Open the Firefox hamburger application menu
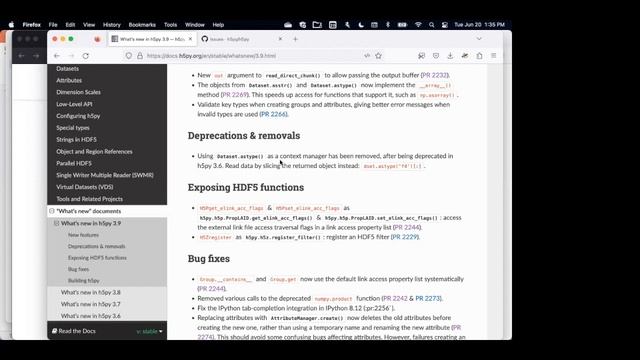The image size is (640, 360). pos(493,56)
